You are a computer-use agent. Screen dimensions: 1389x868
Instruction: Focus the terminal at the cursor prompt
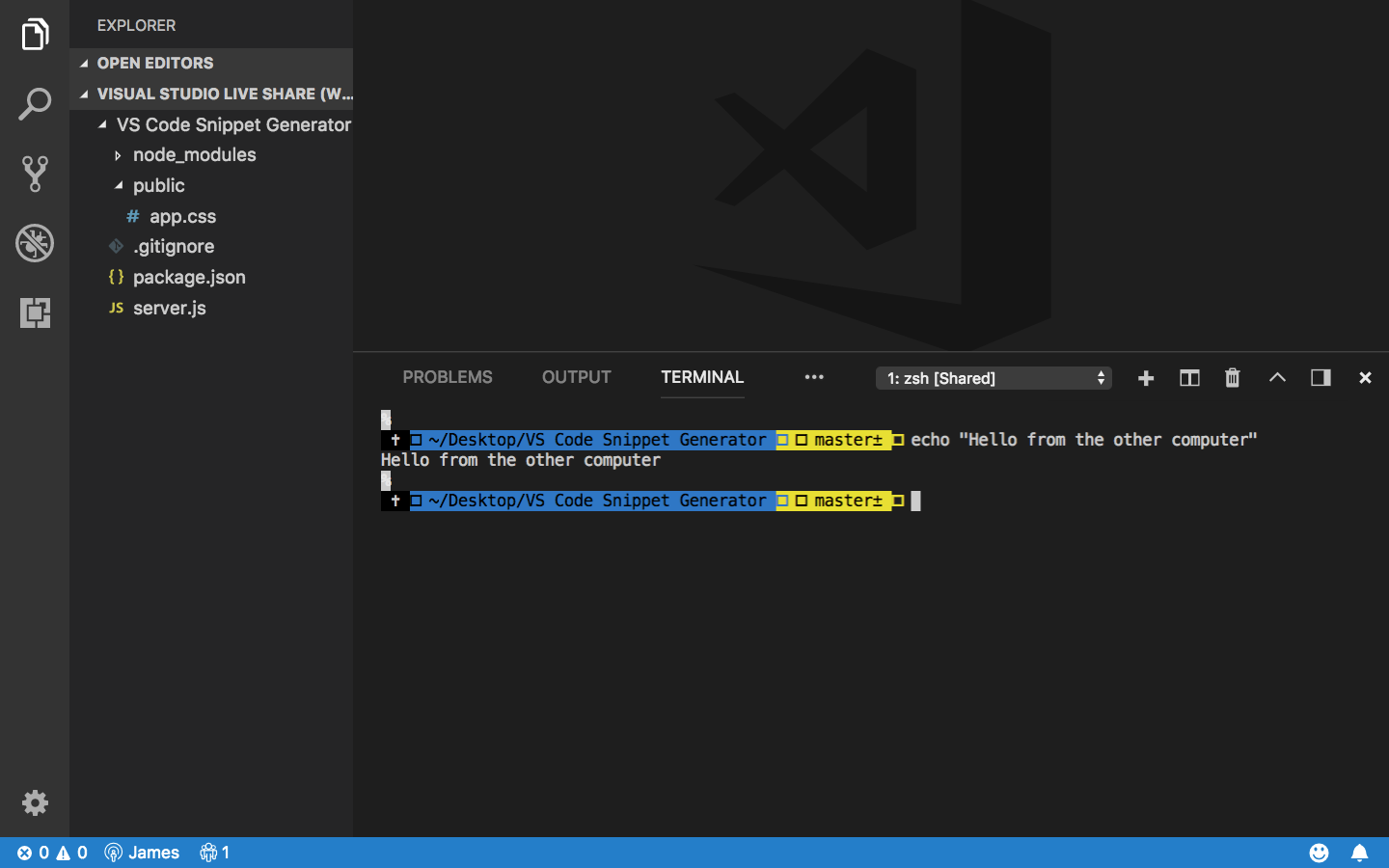915,501
